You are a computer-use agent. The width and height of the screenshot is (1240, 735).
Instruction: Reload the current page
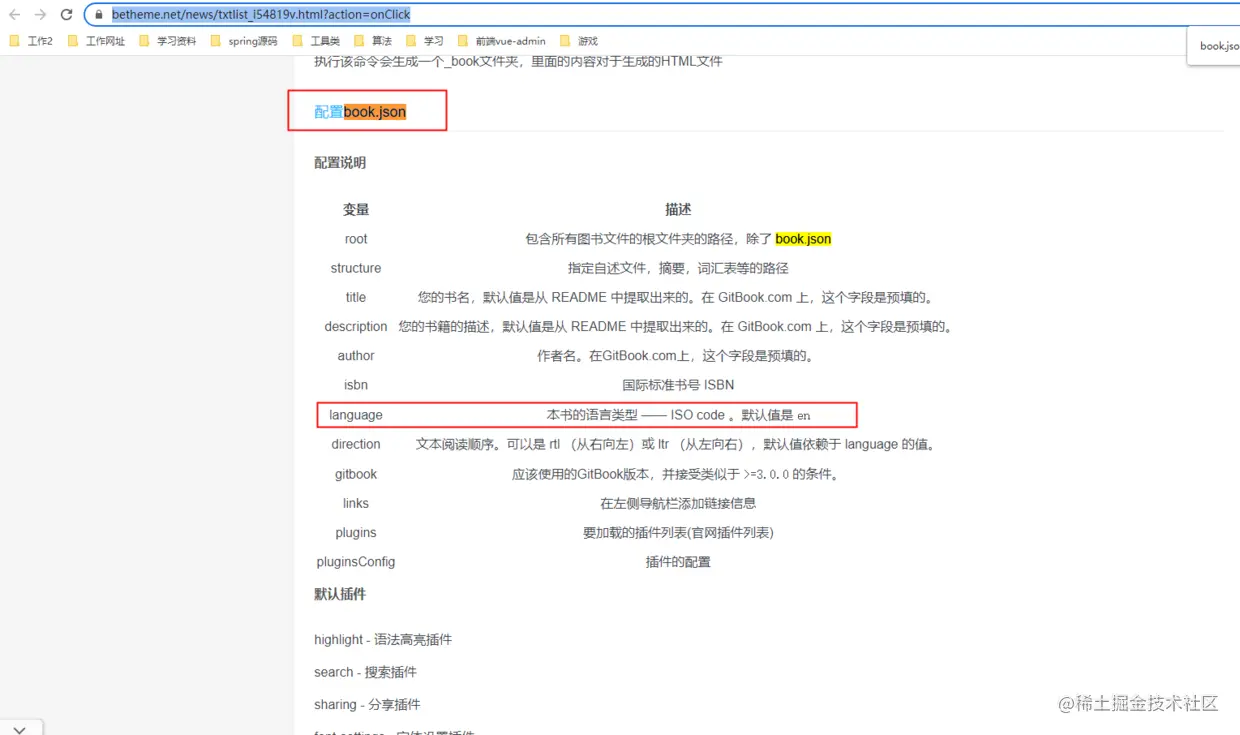[66, 15]
